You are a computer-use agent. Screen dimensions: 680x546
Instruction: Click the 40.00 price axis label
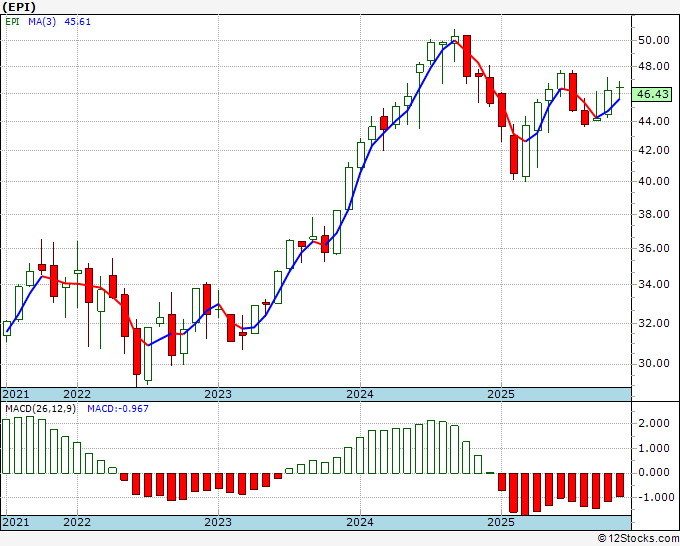pyautogui.click(x=654, y=181)
